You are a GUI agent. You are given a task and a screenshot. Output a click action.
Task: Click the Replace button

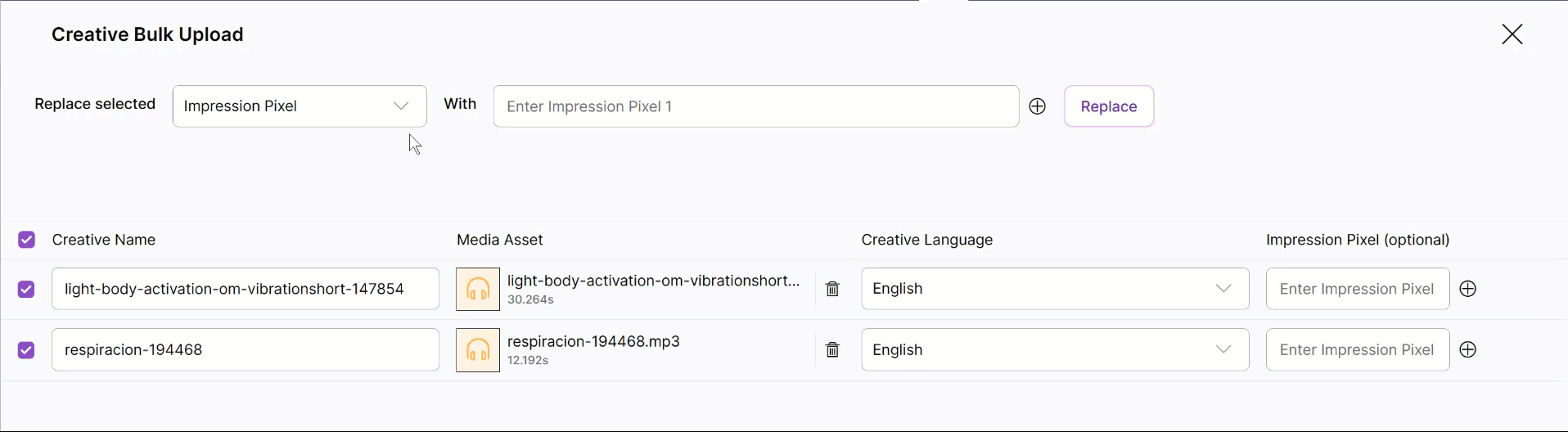pyautogui.click(x=1108, y=106)
